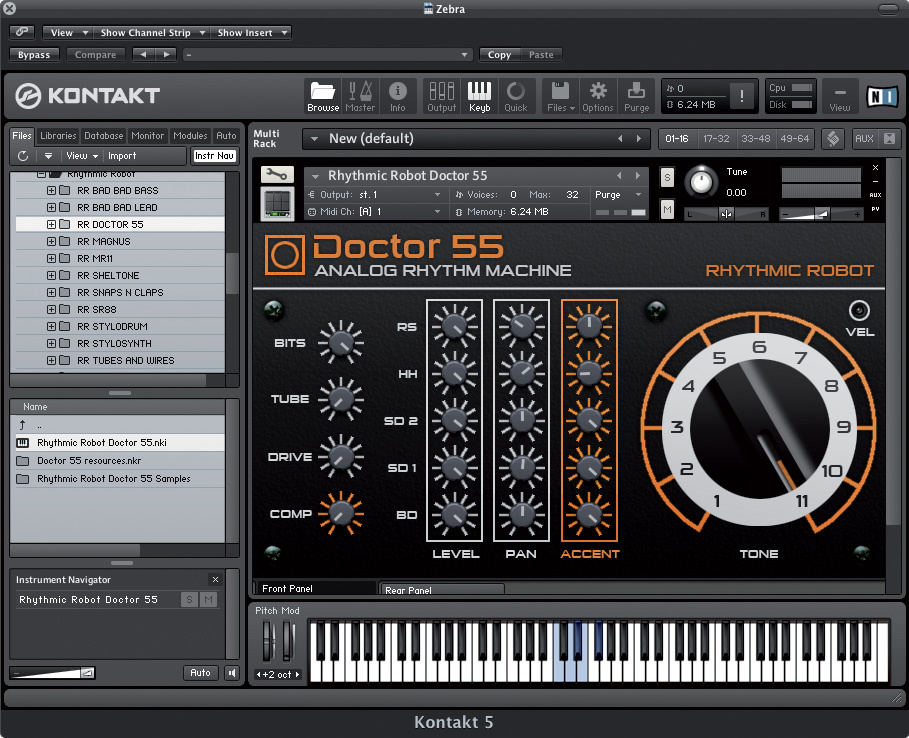Image resolution: width=909 pixels, height=738 pixels.
Task: Select the 17-32 rack page tab
Action: pos(716,139)
